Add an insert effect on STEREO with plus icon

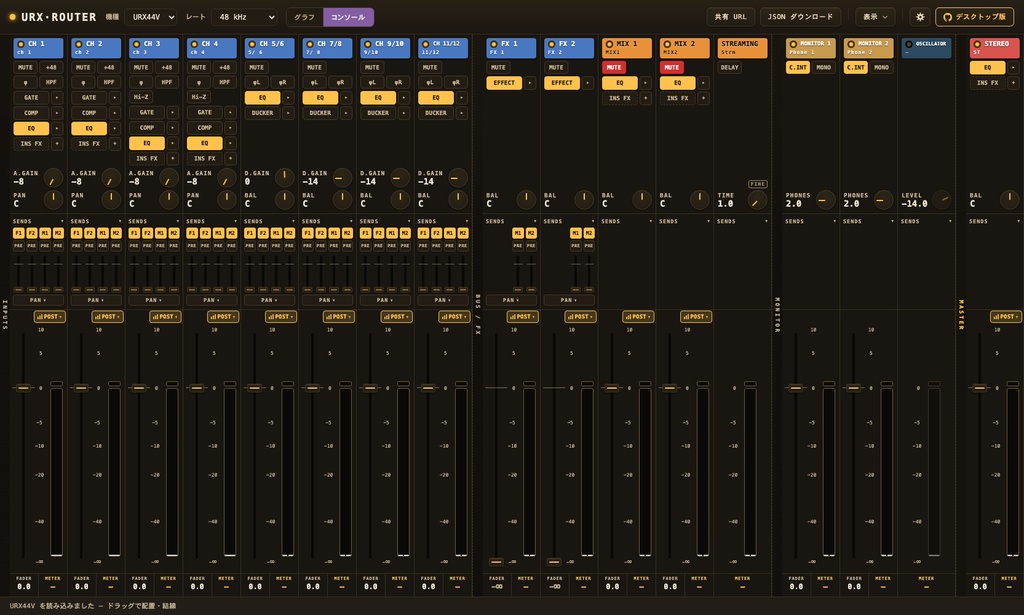[x=1013, y=83]
